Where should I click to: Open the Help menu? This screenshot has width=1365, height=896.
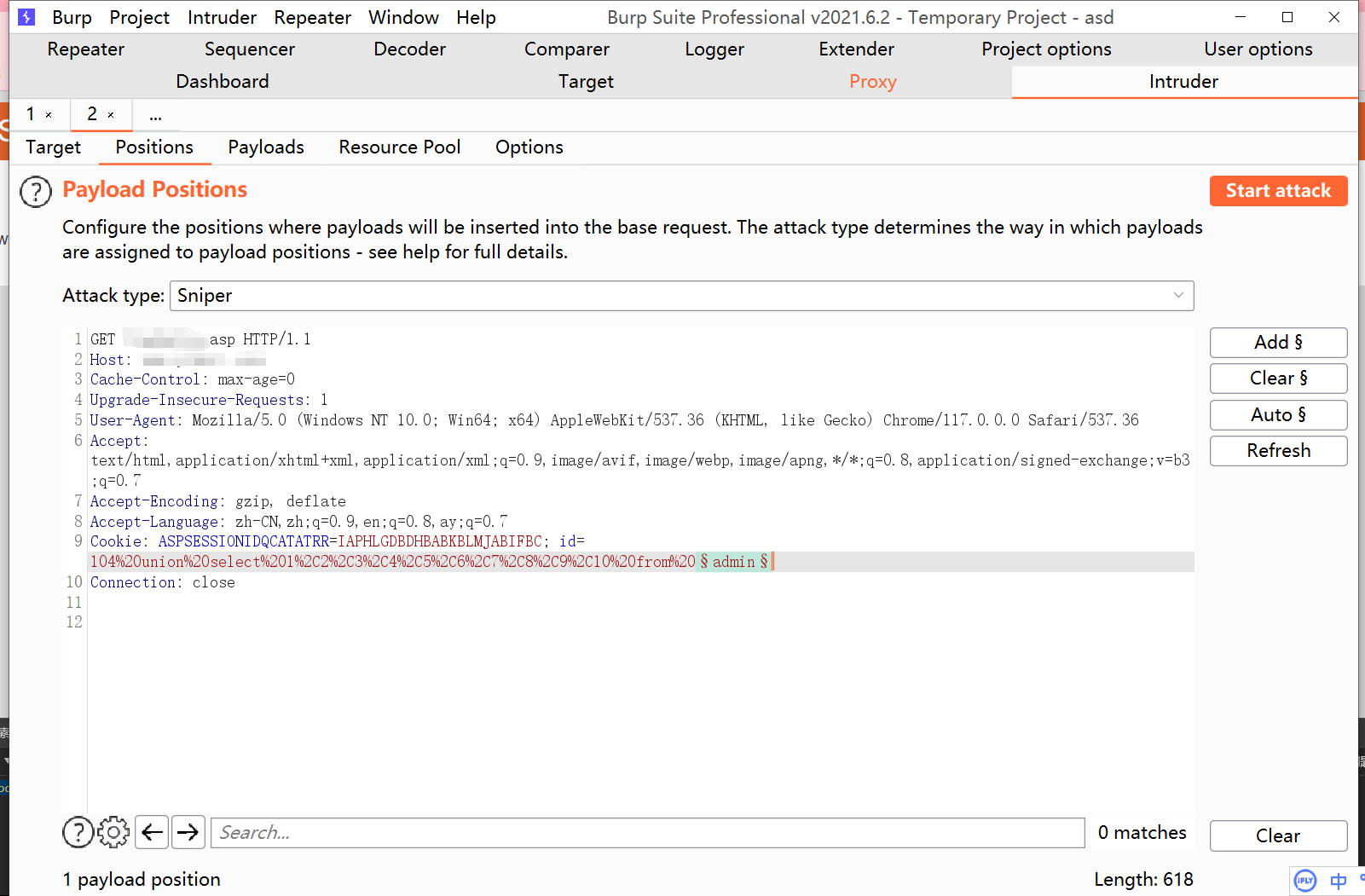476,17
